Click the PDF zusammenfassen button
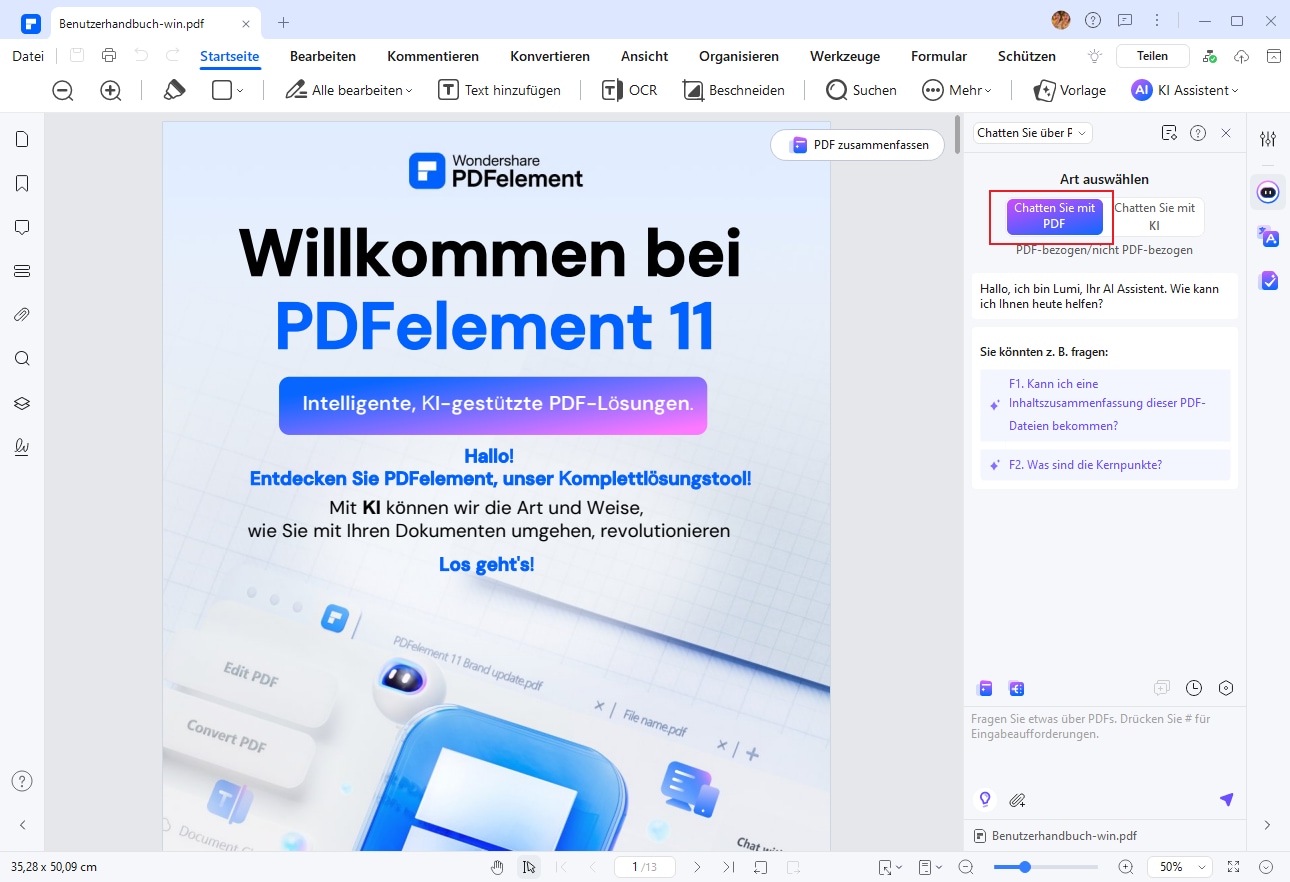This screenshot has width=1290, height=882. (x=858, y=145)
